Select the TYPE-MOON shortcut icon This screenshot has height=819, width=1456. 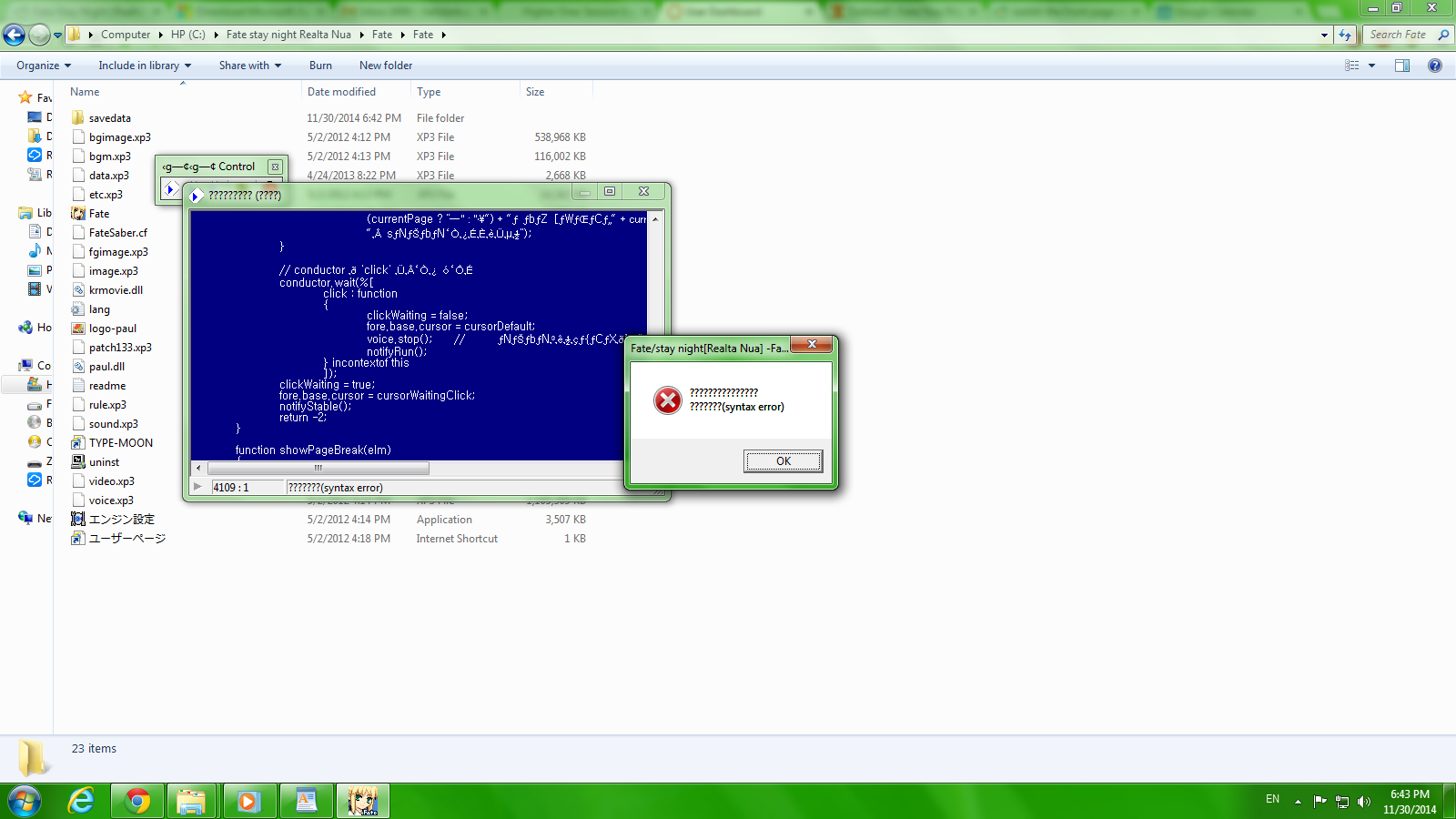(x=78, y=443)
